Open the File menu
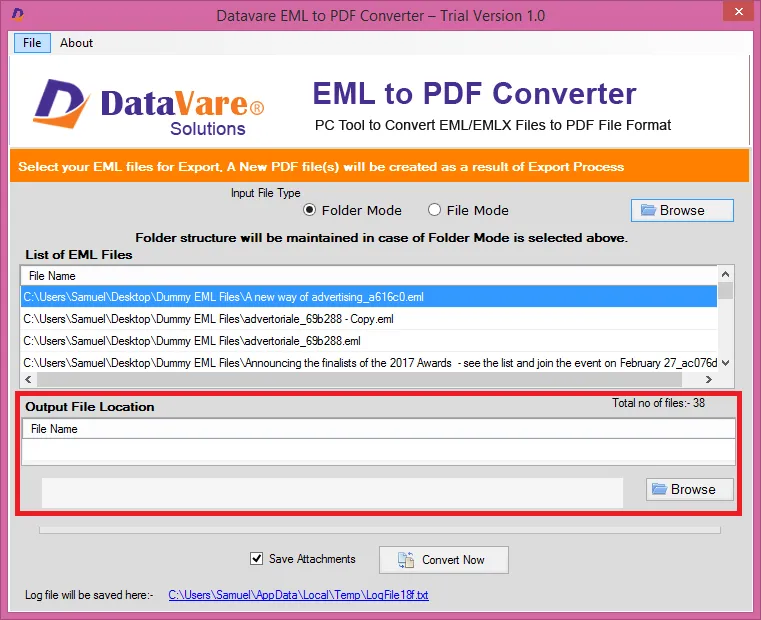 coord(32,43)
